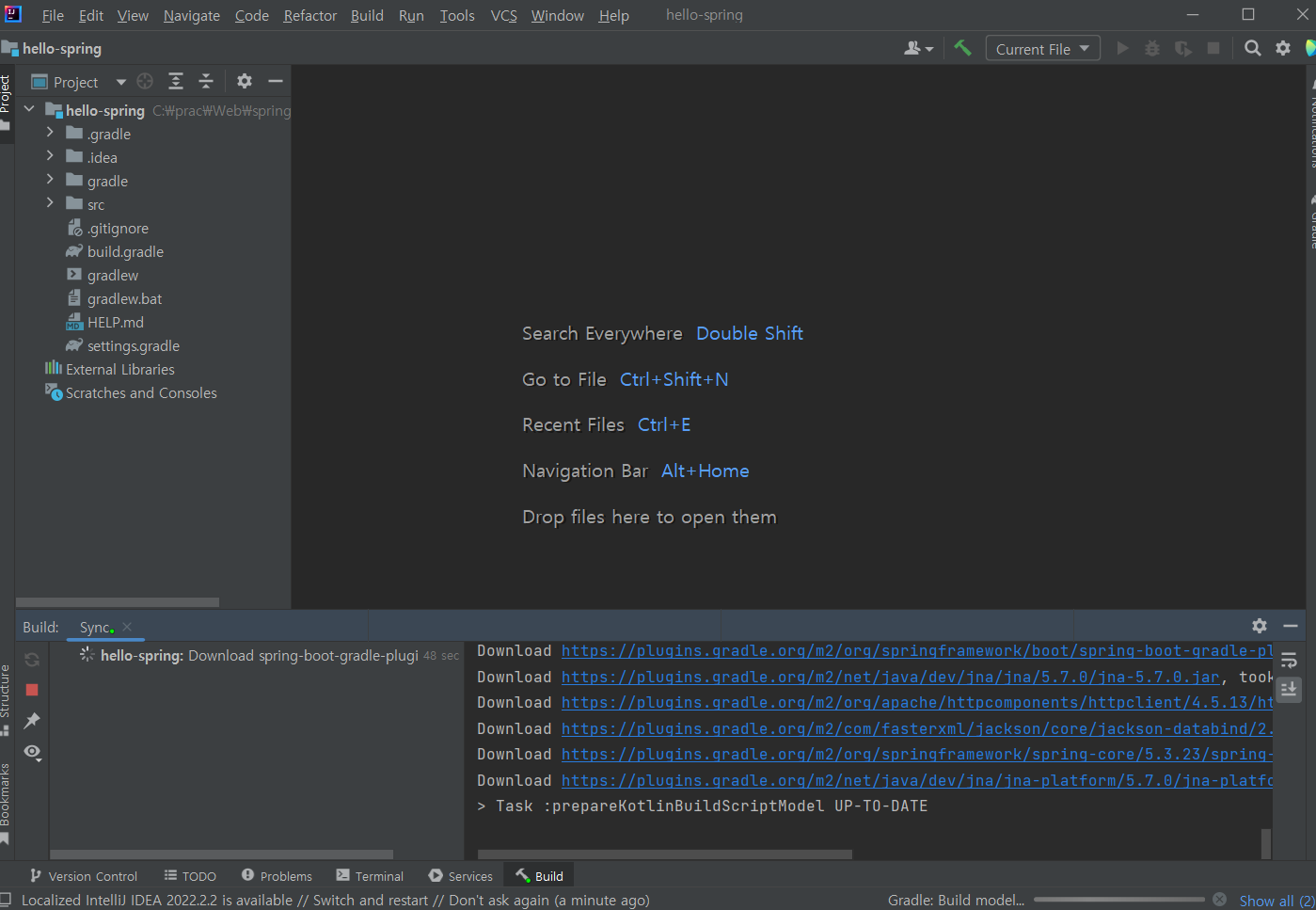Screen dimensions: 1316x910
Task: Switch to the Terminal tool window tab
Action: (370, 876)
